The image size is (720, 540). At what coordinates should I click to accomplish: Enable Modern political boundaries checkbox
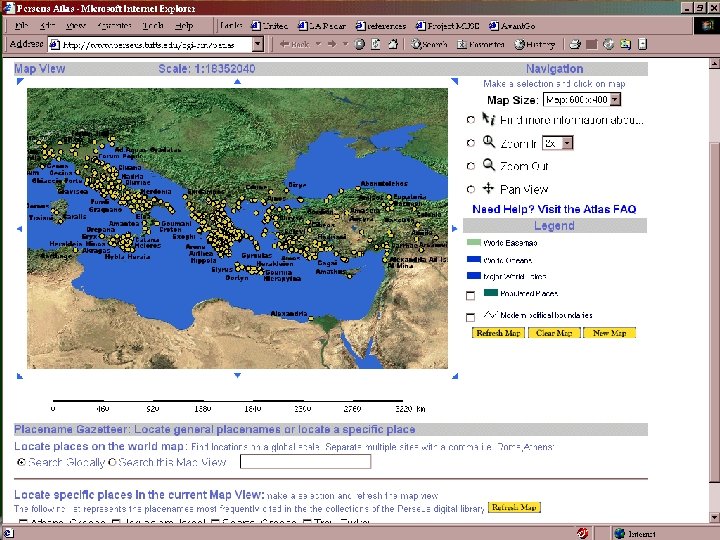pyautogui.click(x=470, y=317)
